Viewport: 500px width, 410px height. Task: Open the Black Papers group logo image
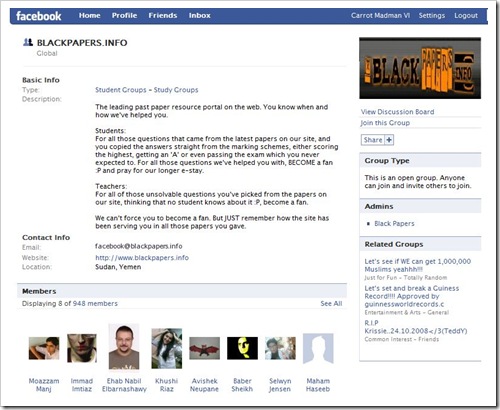(420, 68)
